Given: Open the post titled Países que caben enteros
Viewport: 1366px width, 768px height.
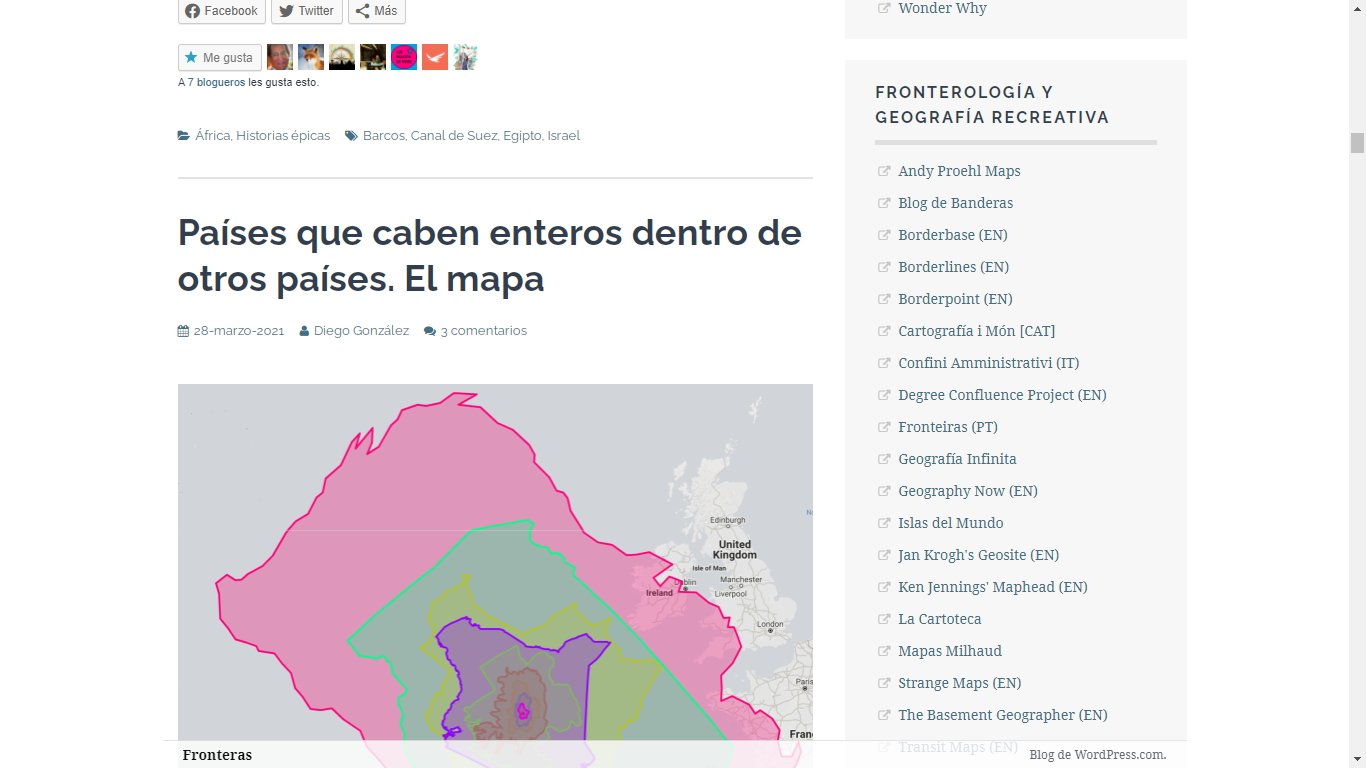Looking at the screenshot, I should [x=490, y=256].
